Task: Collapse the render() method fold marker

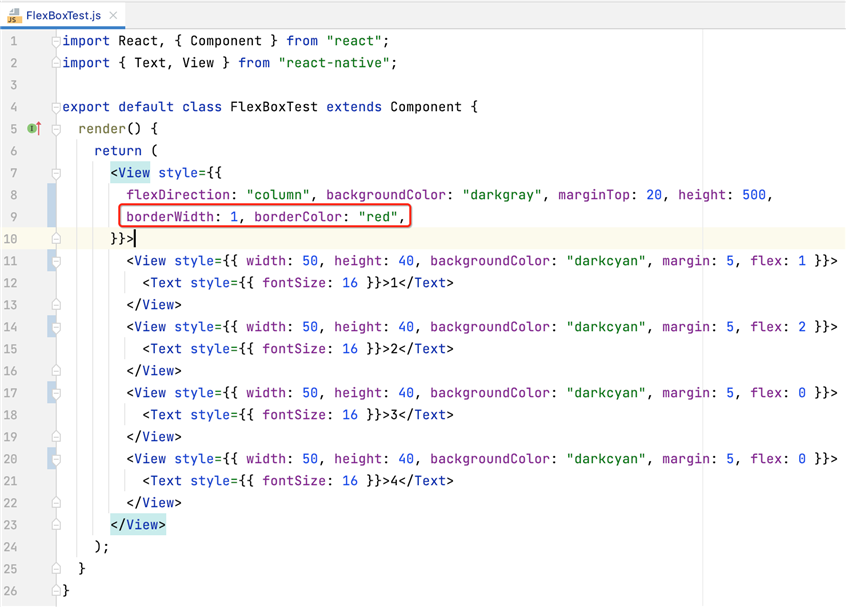Action: pyautogui.click(x=56, y=129)
